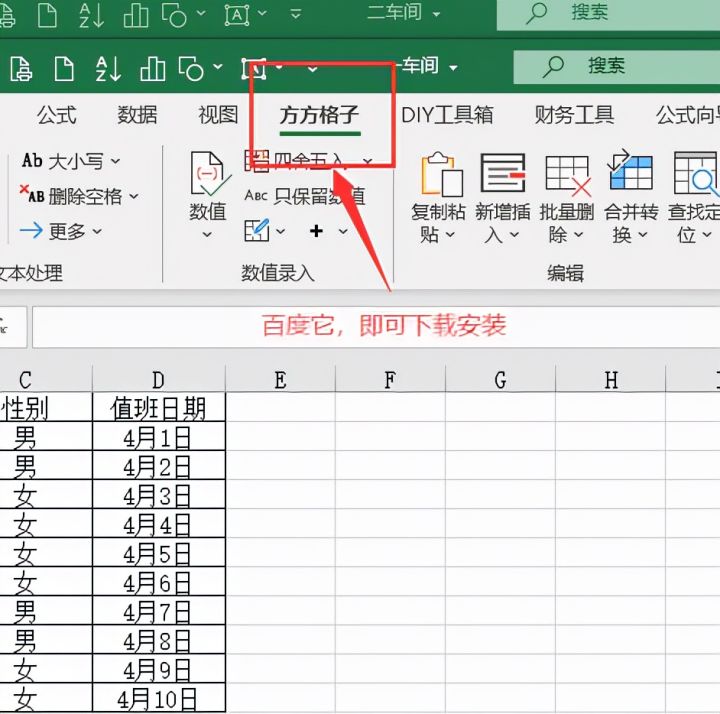Open customize quick-access arrow in lower row

click(x=312, y=69)
